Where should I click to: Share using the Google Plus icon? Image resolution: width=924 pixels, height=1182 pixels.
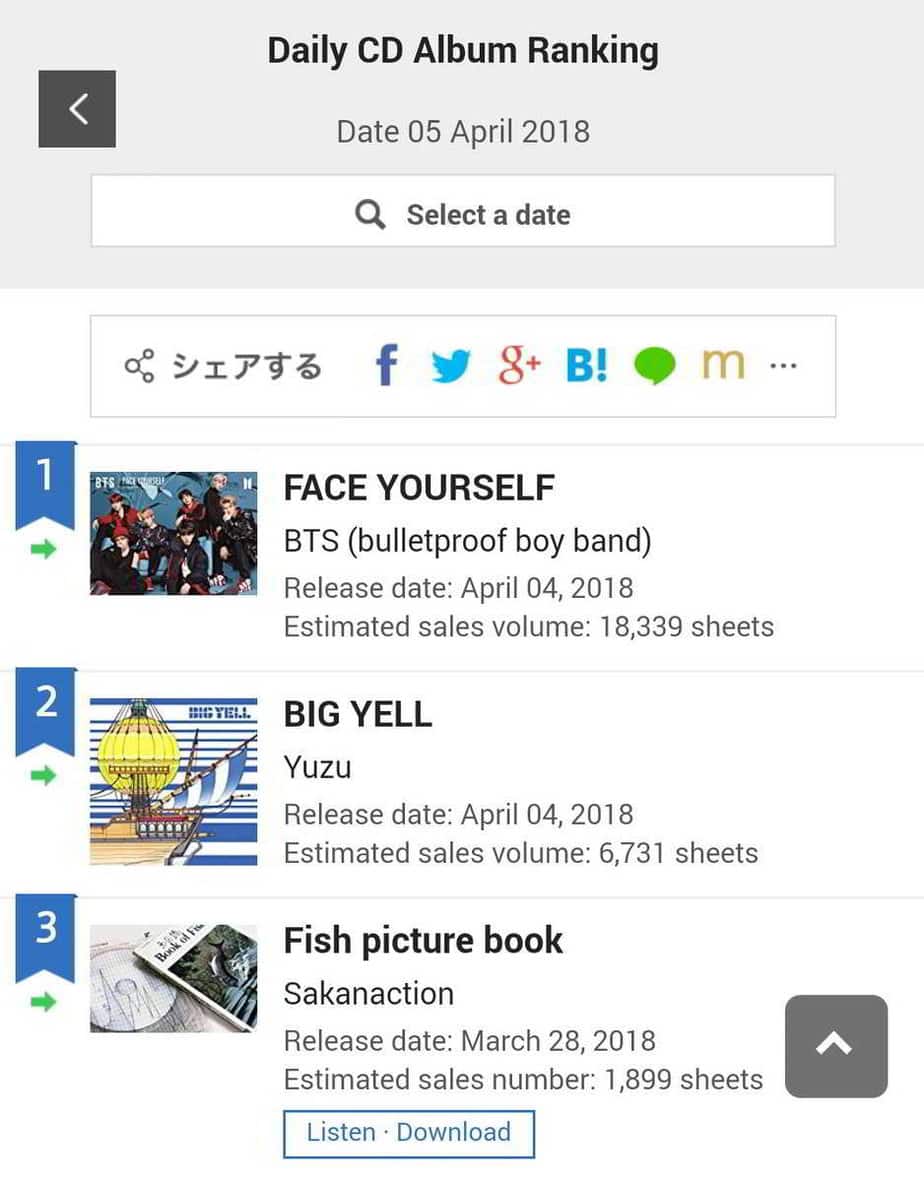pos(520,366)
